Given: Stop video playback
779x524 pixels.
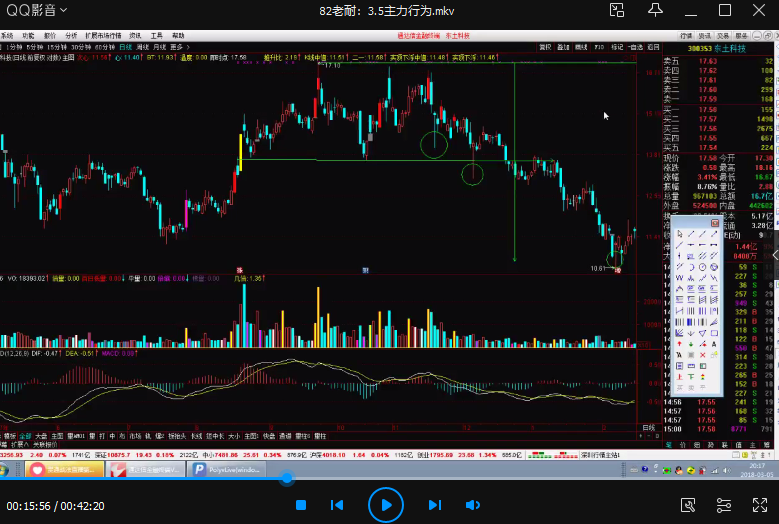Looking at the screenshot, I should pos(300,505).
